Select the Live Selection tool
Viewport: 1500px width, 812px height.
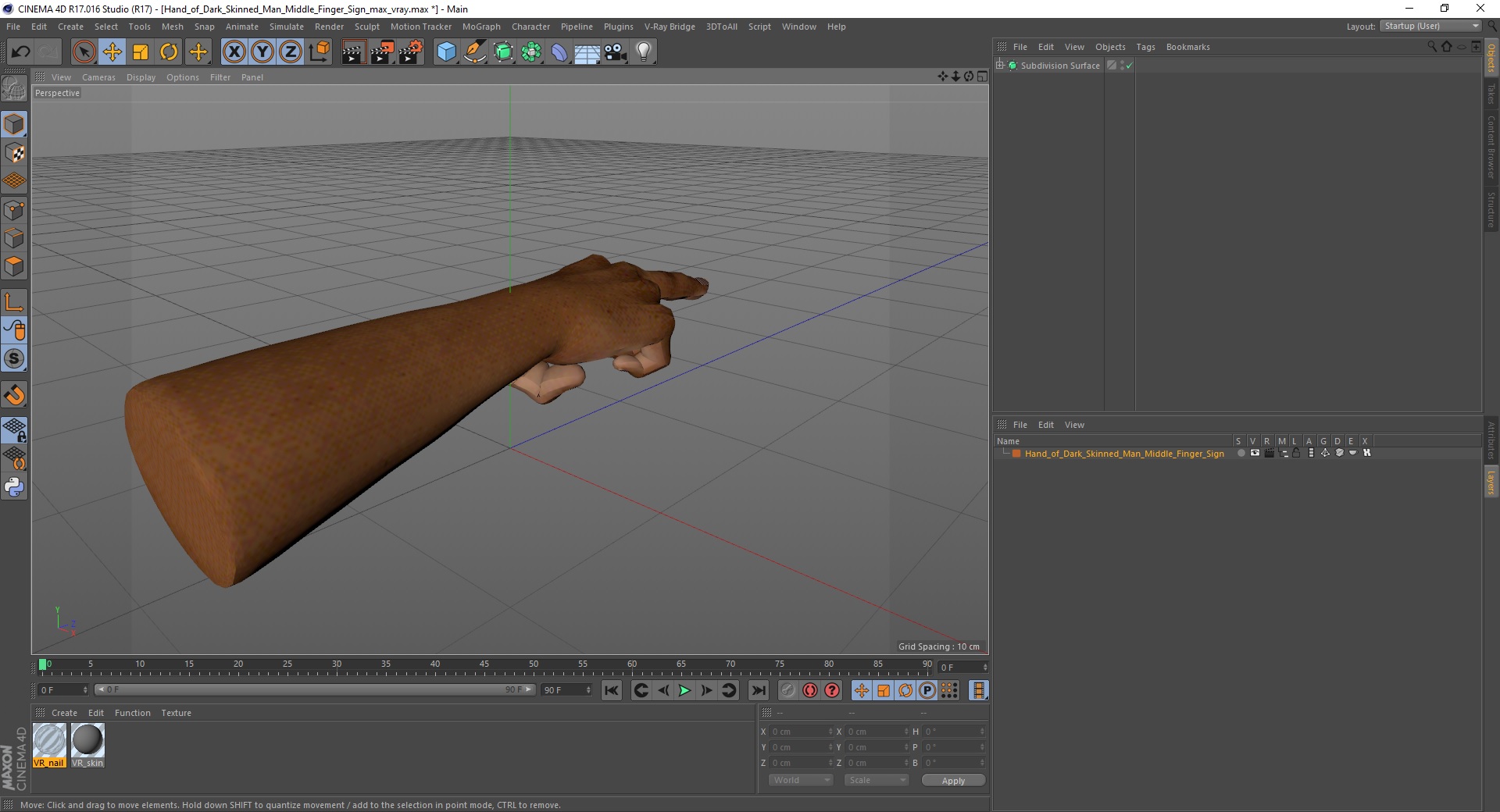click(x=84, y=52)
